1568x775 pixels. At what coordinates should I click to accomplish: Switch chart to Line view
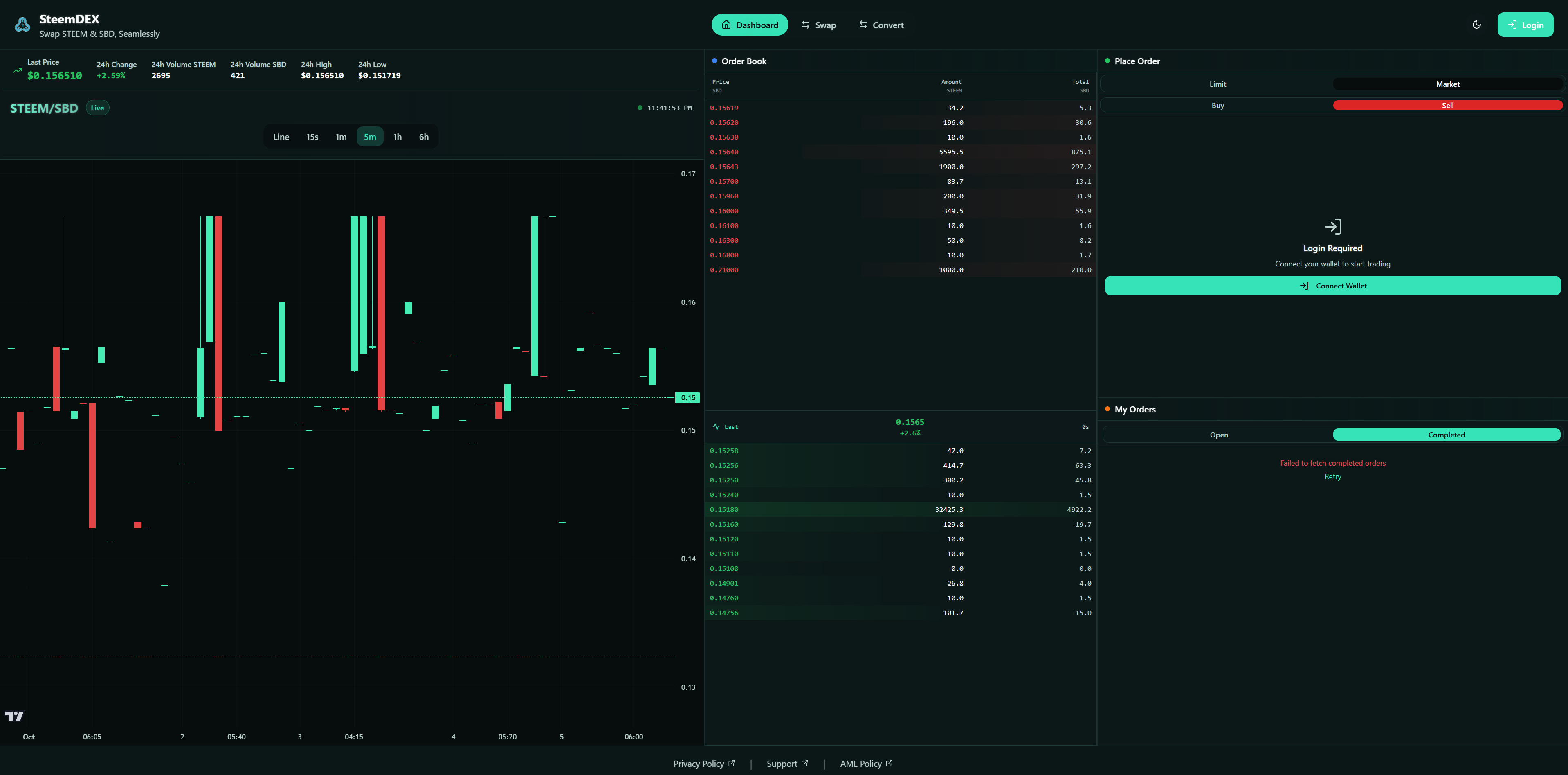coord(281,137)
